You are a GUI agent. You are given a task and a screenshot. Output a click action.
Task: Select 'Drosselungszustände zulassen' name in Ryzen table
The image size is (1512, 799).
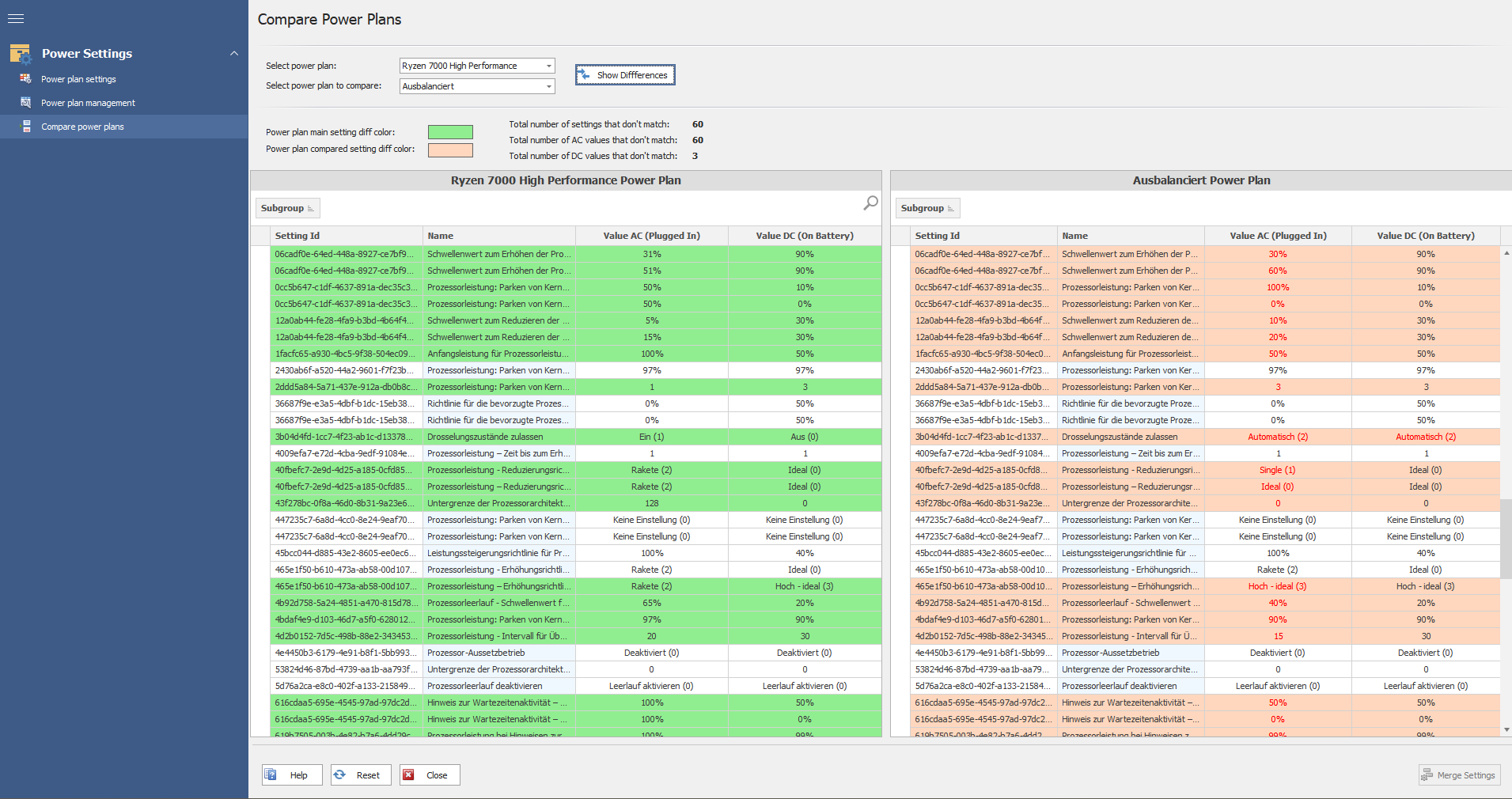point(499,437)
